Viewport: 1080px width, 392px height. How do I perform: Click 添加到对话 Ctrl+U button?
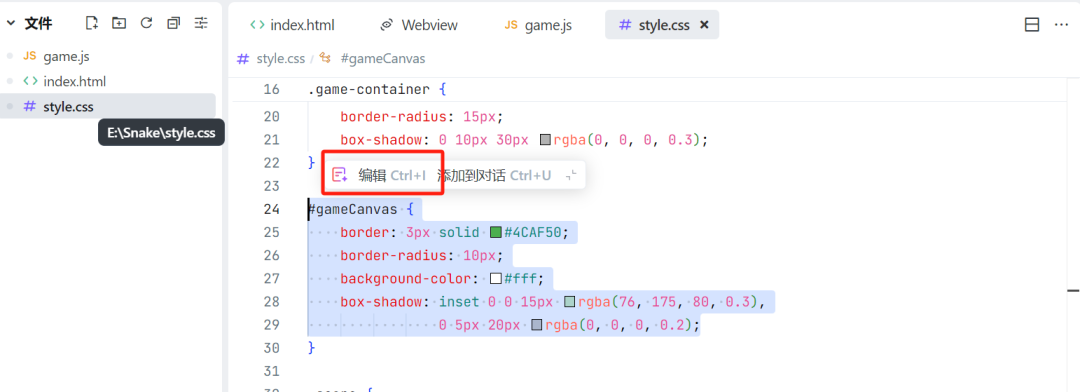click(x=494, y=176)
